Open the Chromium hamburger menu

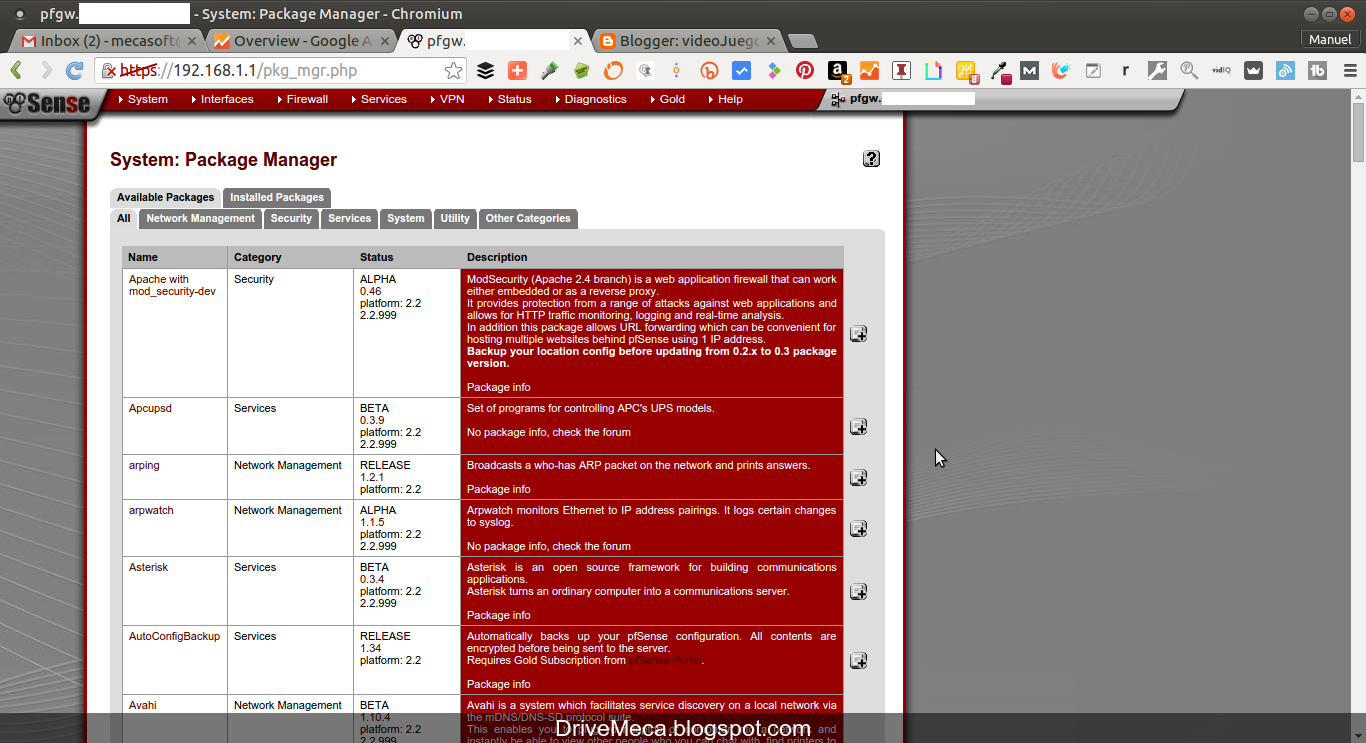tap(1350, 71)
